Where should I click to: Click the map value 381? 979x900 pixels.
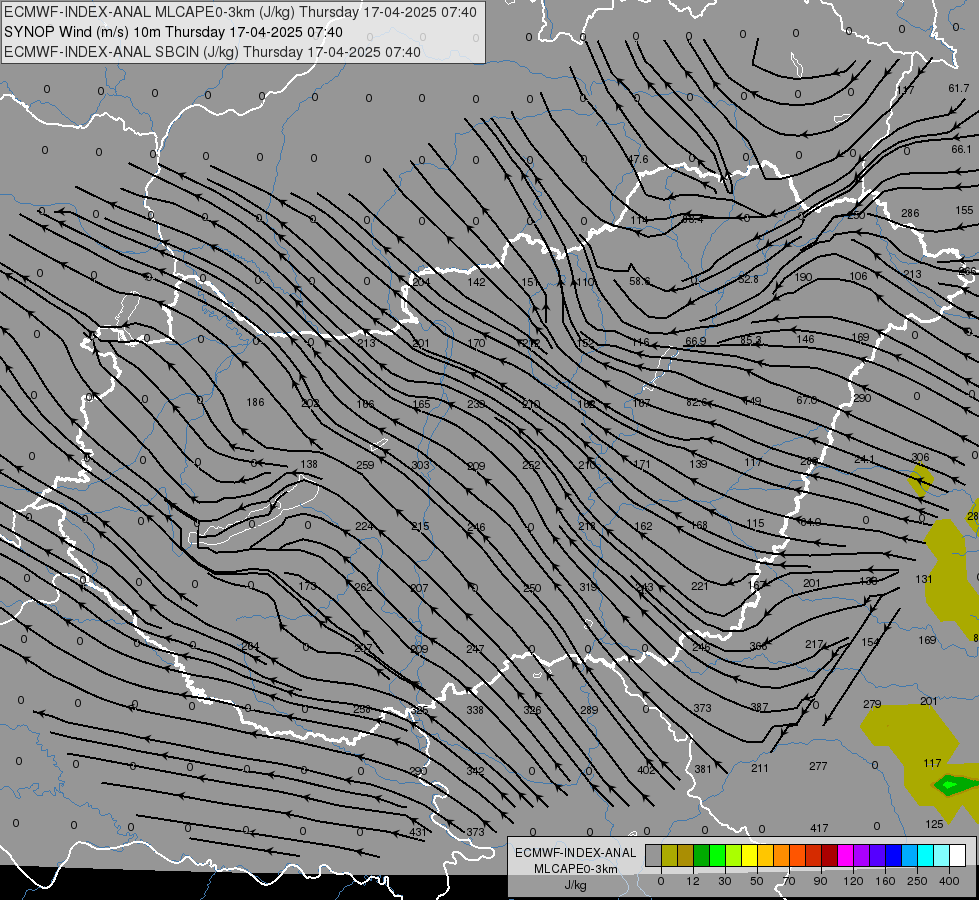tap(703, 769)
